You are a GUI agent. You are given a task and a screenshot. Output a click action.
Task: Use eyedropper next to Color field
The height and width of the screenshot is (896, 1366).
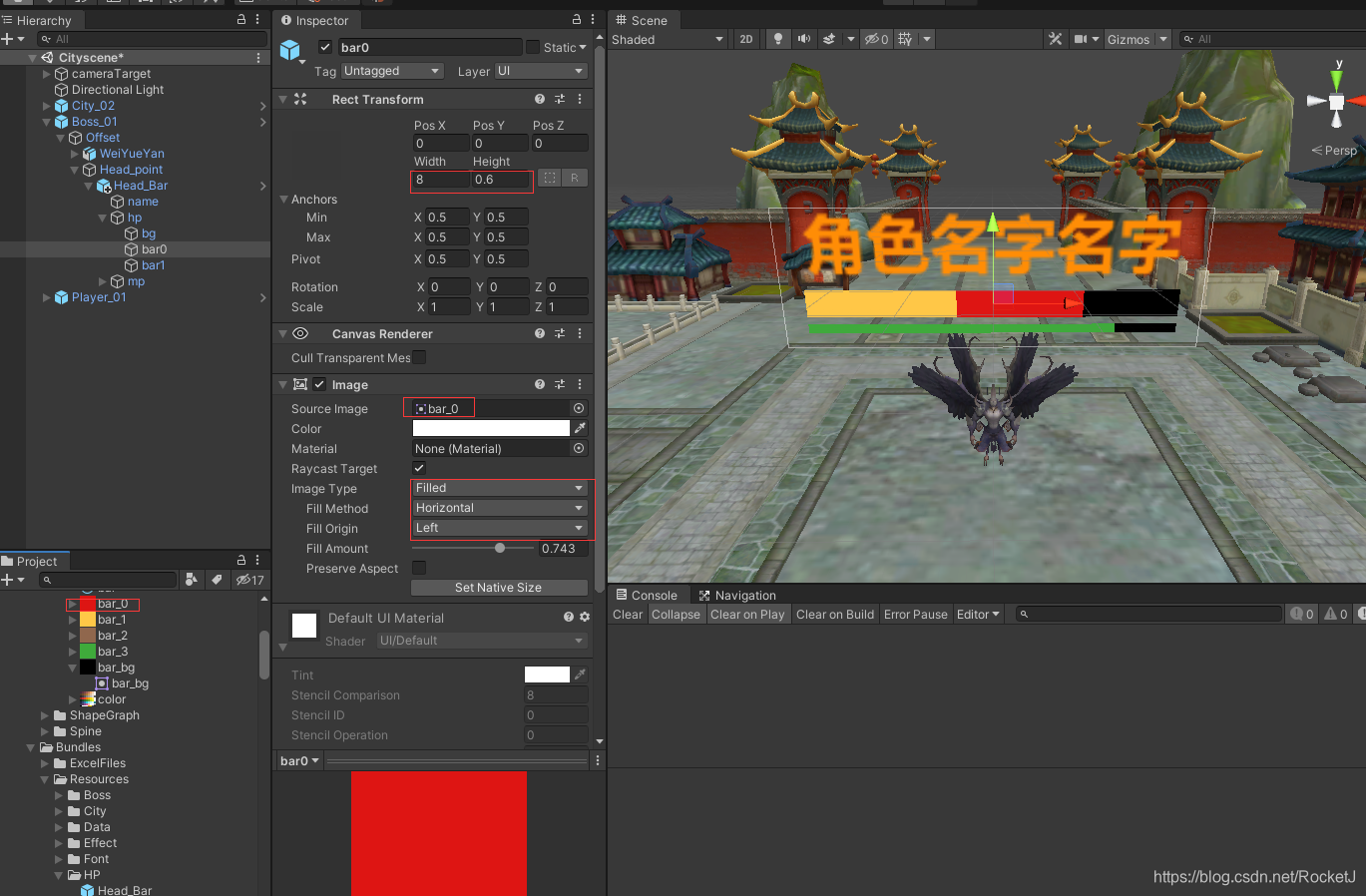pyautogui.click(x=580, y=428)
